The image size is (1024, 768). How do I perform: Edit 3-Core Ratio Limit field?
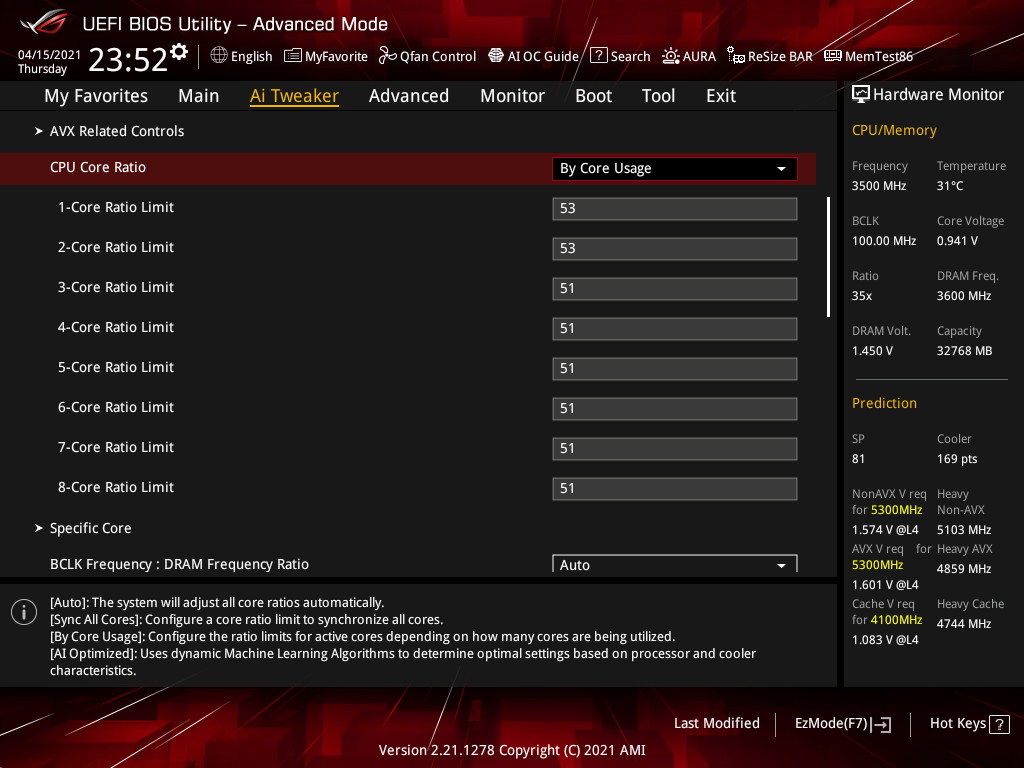pyautogui.click(x=674, y=289)
